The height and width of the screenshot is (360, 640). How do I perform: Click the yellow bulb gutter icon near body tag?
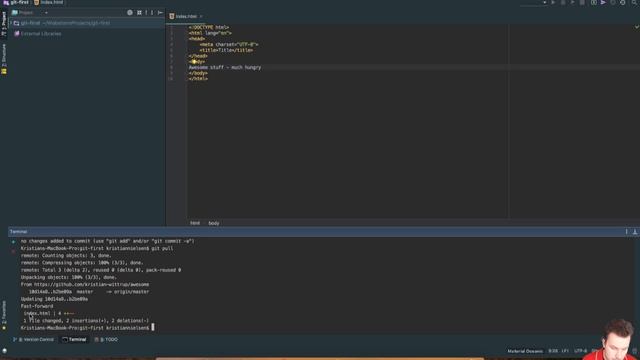click(x=194, y=62)
